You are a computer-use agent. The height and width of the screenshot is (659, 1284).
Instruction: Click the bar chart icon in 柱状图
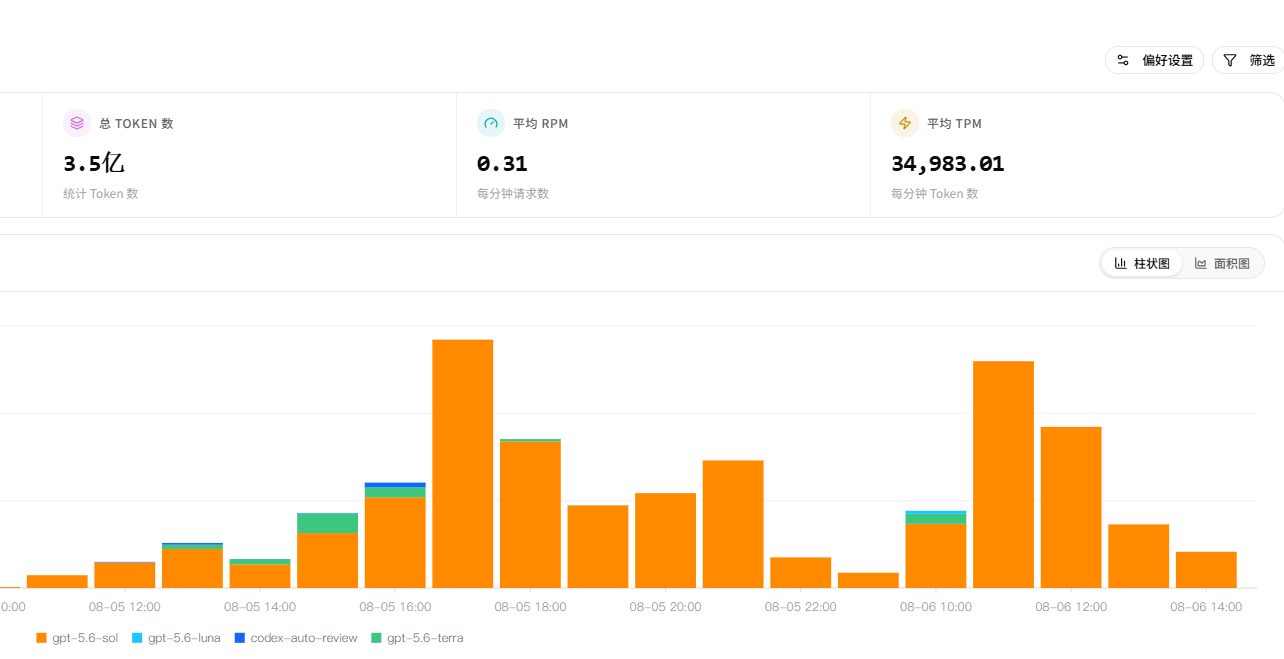[x=1121, y=263]
